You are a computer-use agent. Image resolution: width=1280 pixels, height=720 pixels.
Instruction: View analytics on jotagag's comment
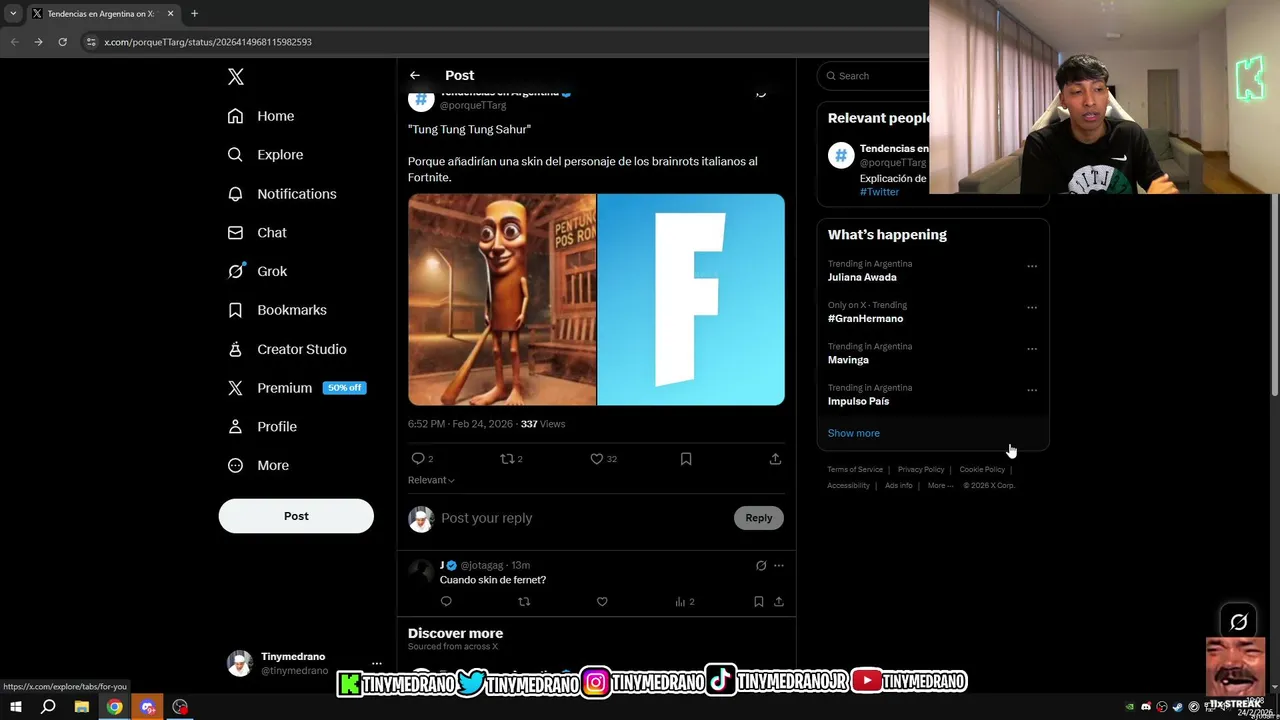(x=685, y=601)
